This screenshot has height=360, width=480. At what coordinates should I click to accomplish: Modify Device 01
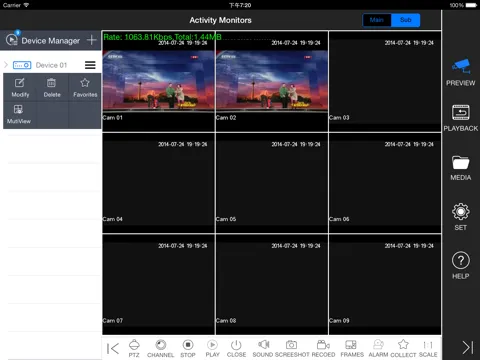click(20, 88)
